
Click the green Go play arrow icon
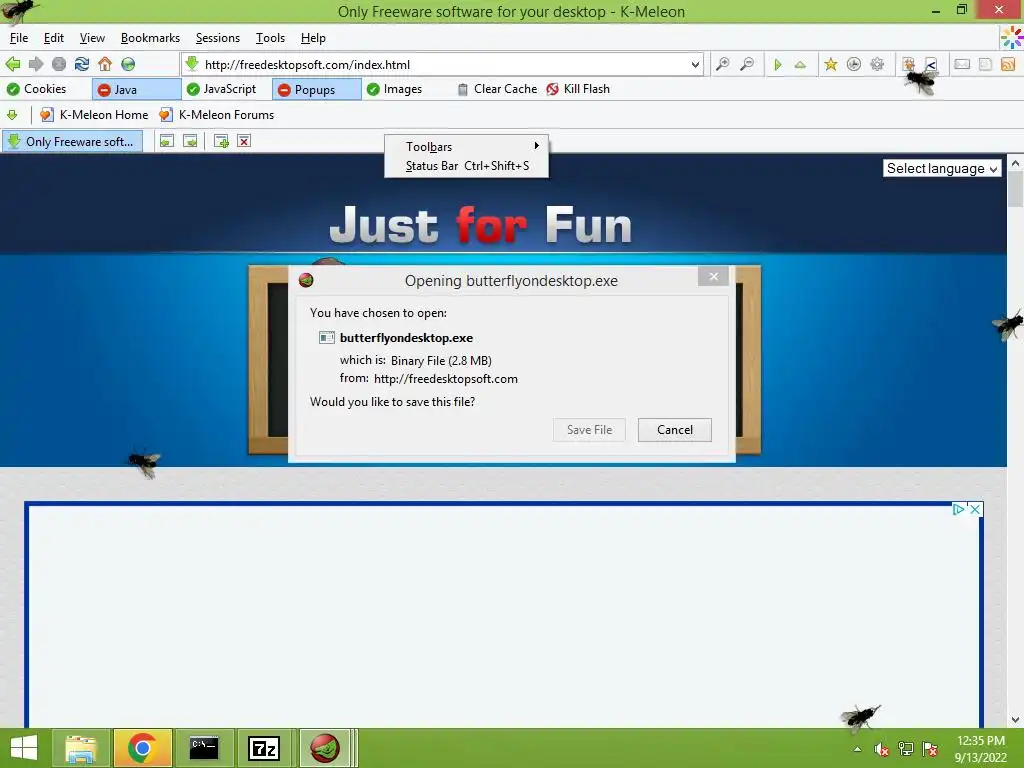point(777,64)
